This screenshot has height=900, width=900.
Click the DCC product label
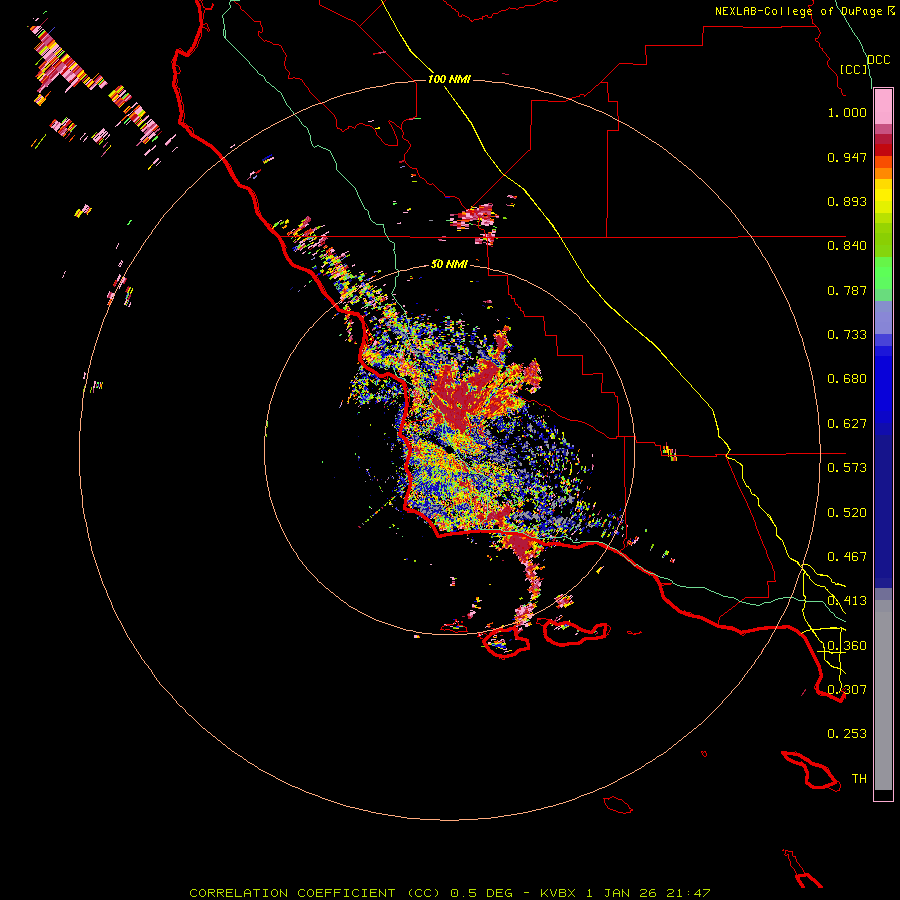coord(879,60)
